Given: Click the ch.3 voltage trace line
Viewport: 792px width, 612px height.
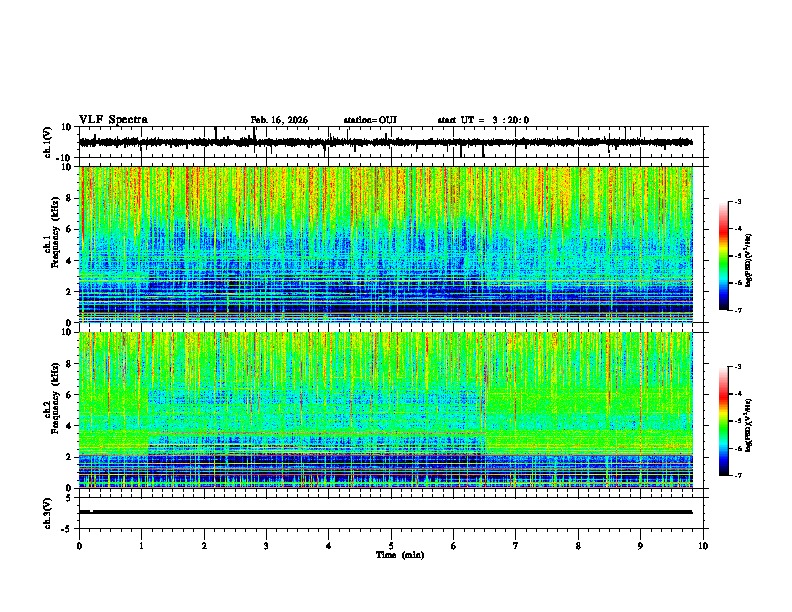Looking at the screenshot, I should pos(386,512).
